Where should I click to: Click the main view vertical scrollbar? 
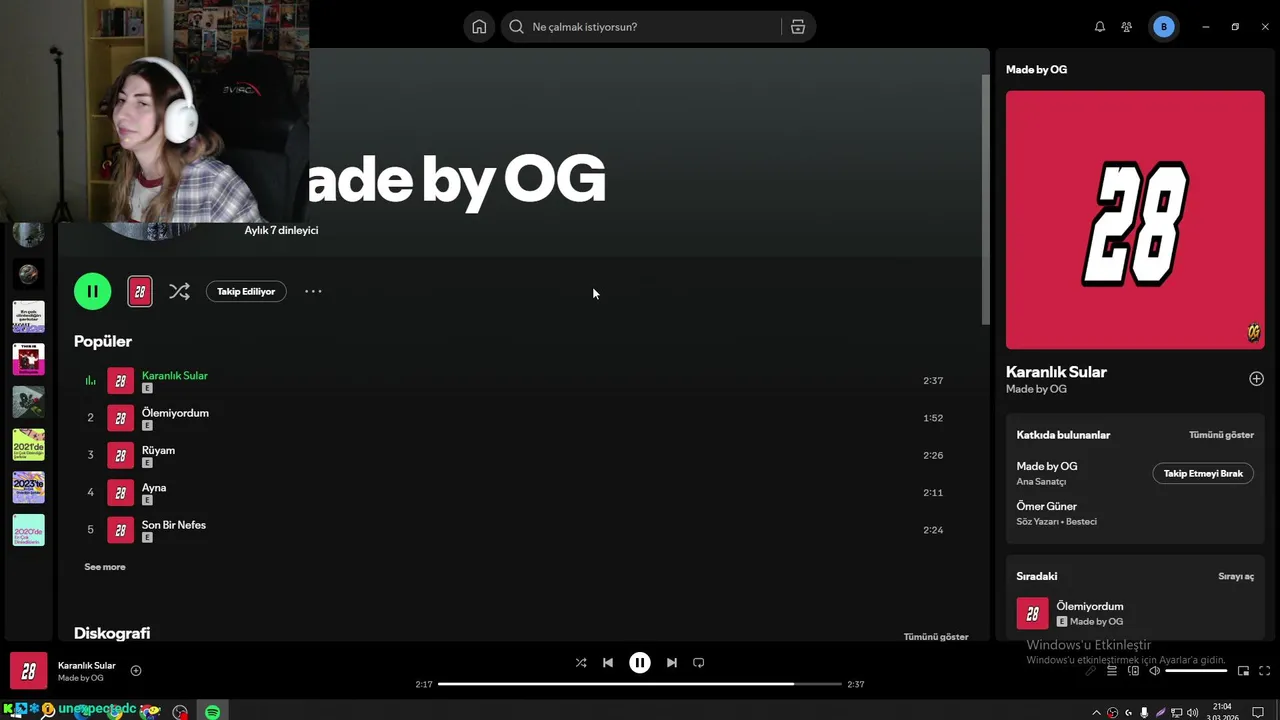click(985, 200)
